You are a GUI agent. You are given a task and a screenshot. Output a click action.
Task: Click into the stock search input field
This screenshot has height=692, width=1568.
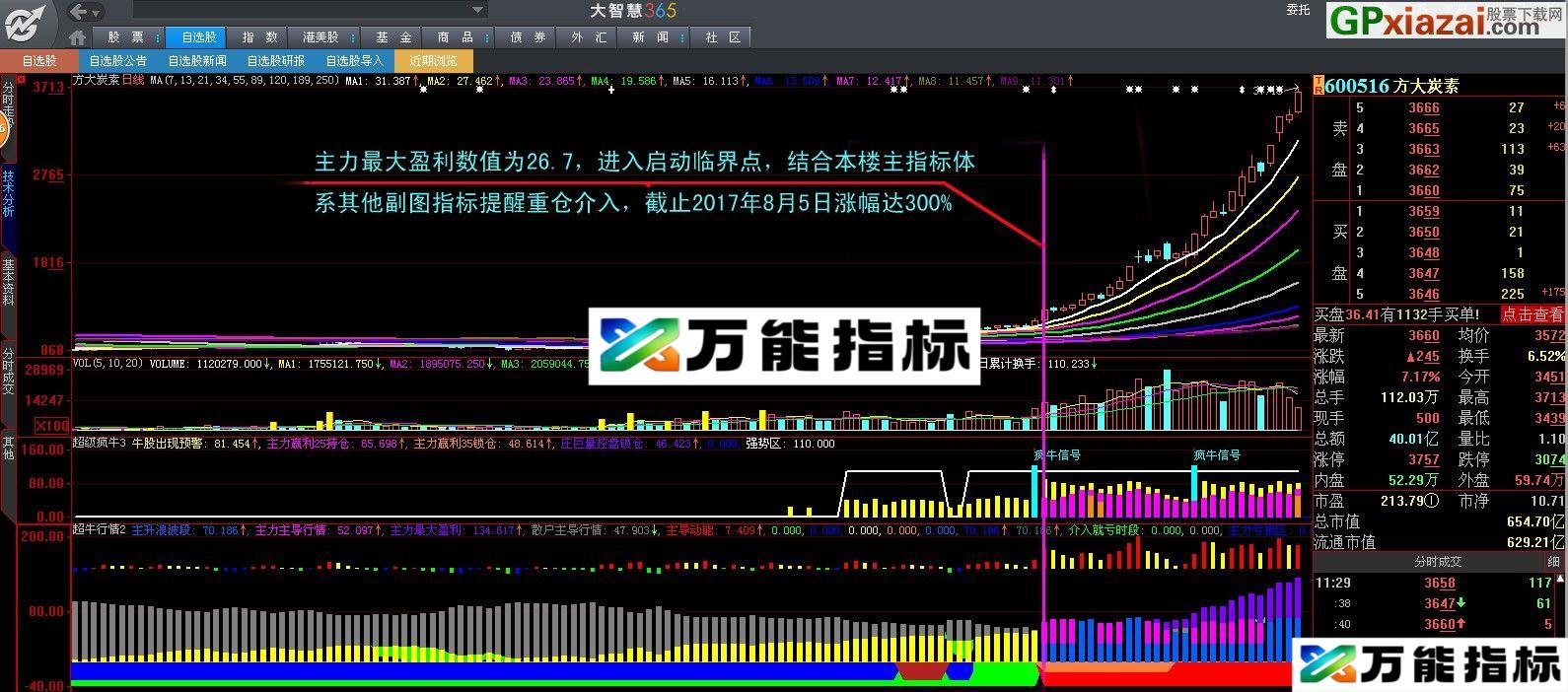[x=301, y=11]
